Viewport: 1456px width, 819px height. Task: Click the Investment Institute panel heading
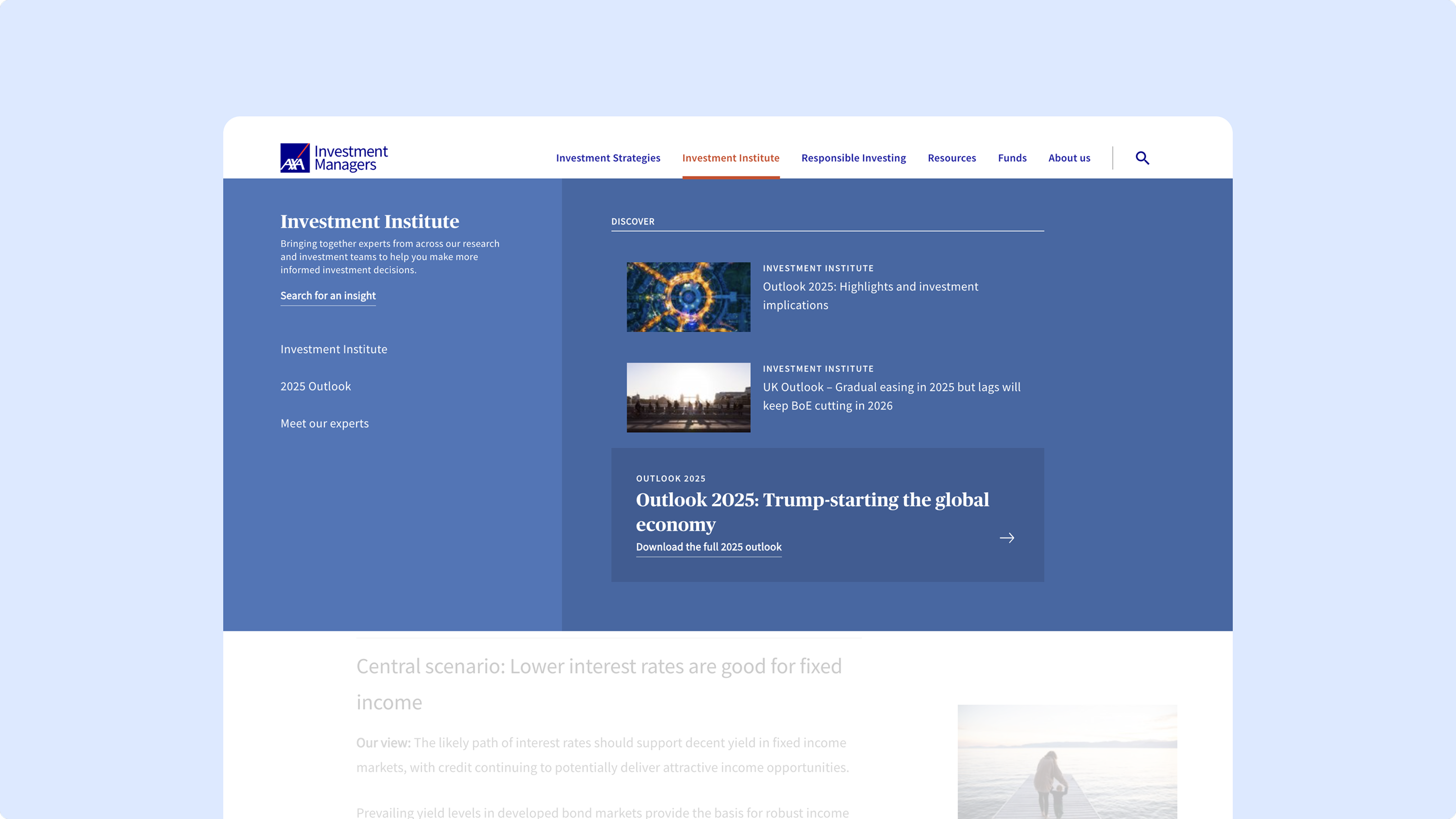tap(370, 221)
